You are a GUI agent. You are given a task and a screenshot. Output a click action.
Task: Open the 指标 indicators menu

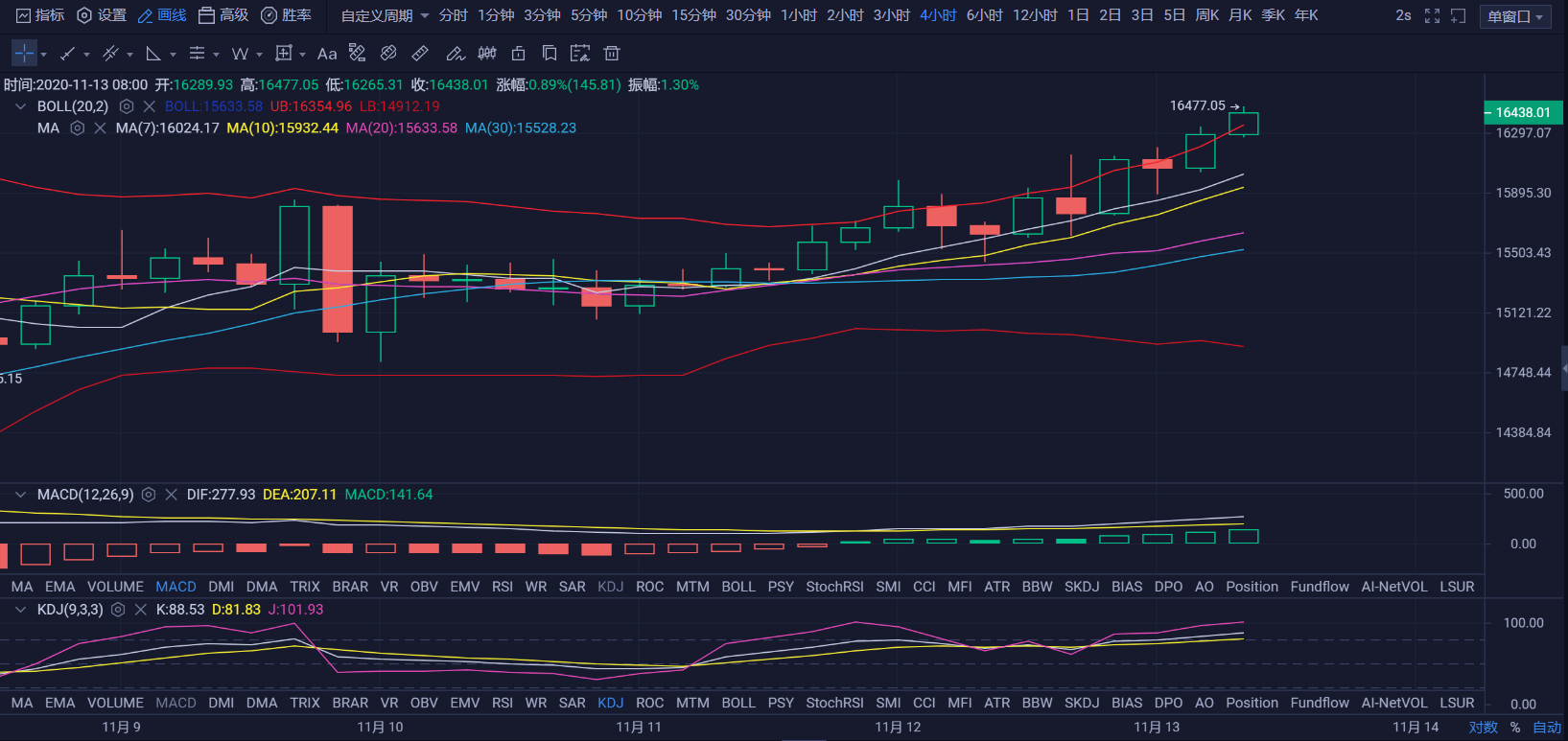tap(40, 15)
